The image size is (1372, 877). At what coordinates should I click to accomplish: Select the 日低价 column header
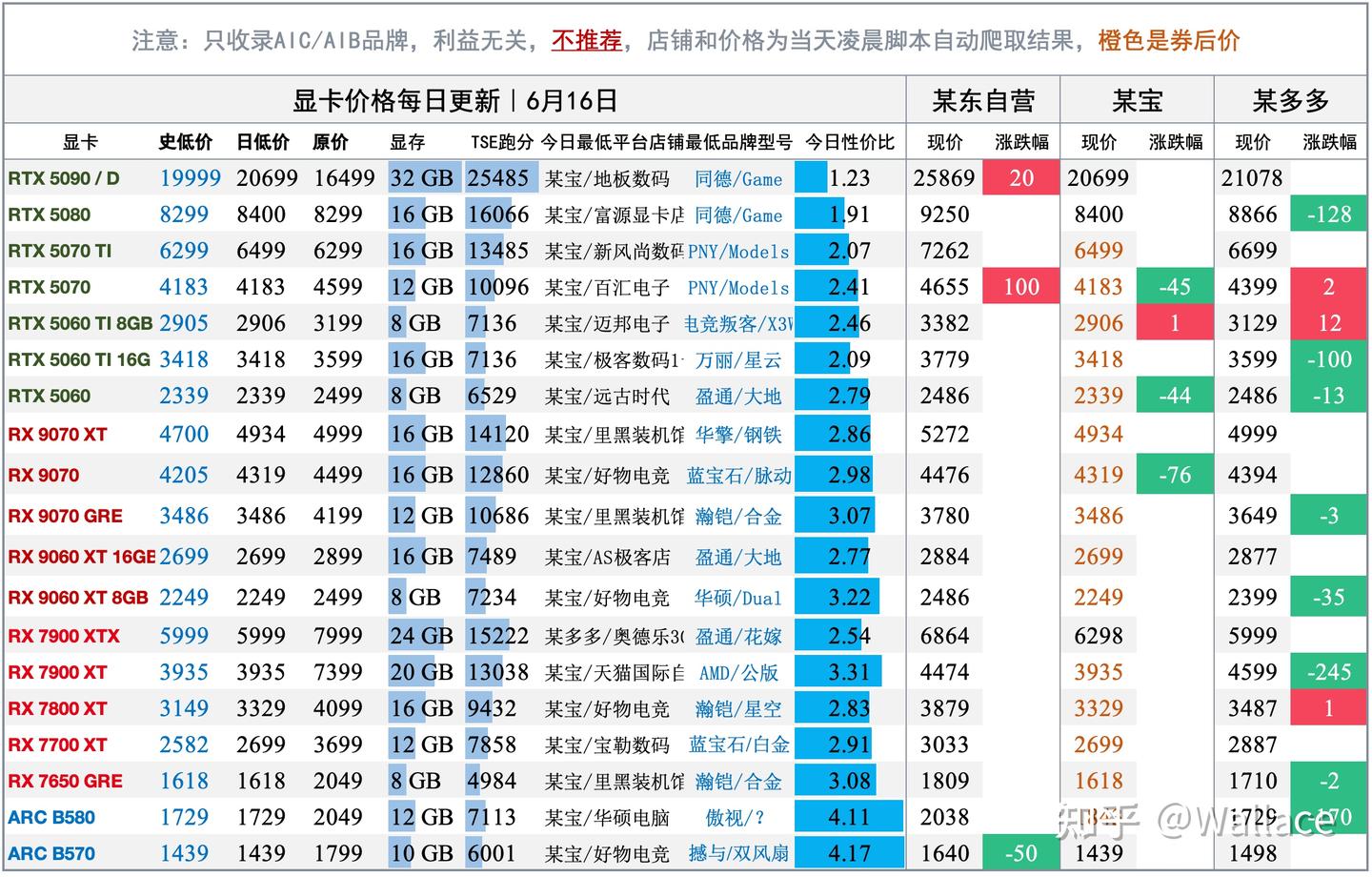click(262, 142)
